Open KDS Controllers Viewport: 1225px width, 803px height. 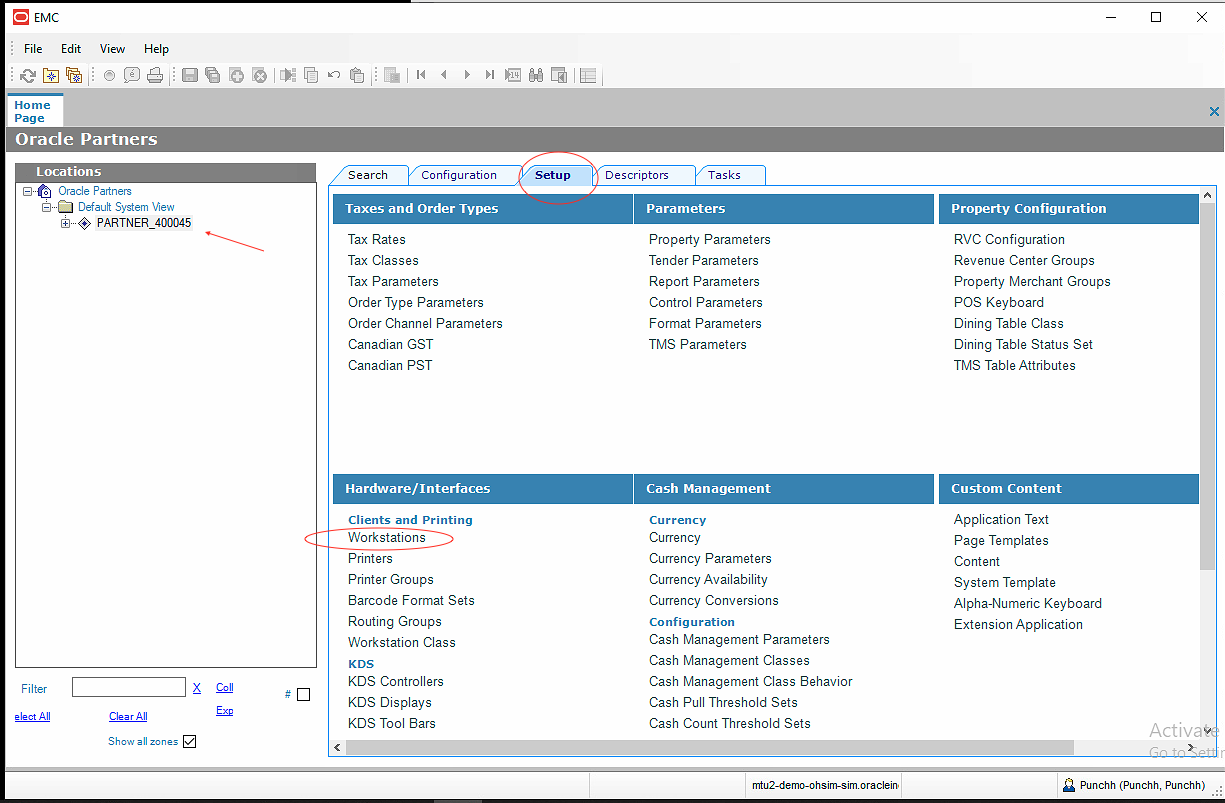[396, 682]
